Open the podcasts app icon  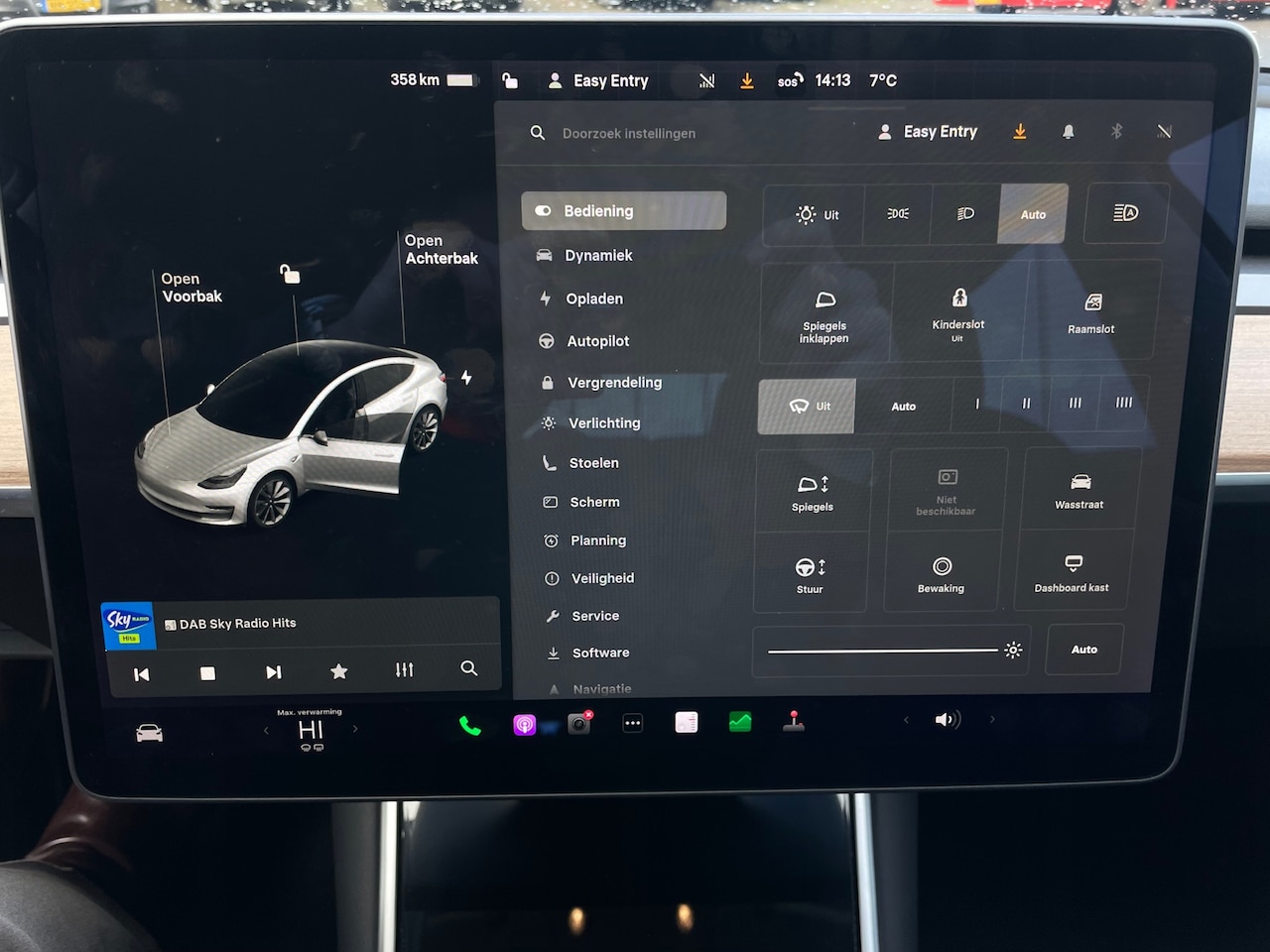click(x=525, y=725)
